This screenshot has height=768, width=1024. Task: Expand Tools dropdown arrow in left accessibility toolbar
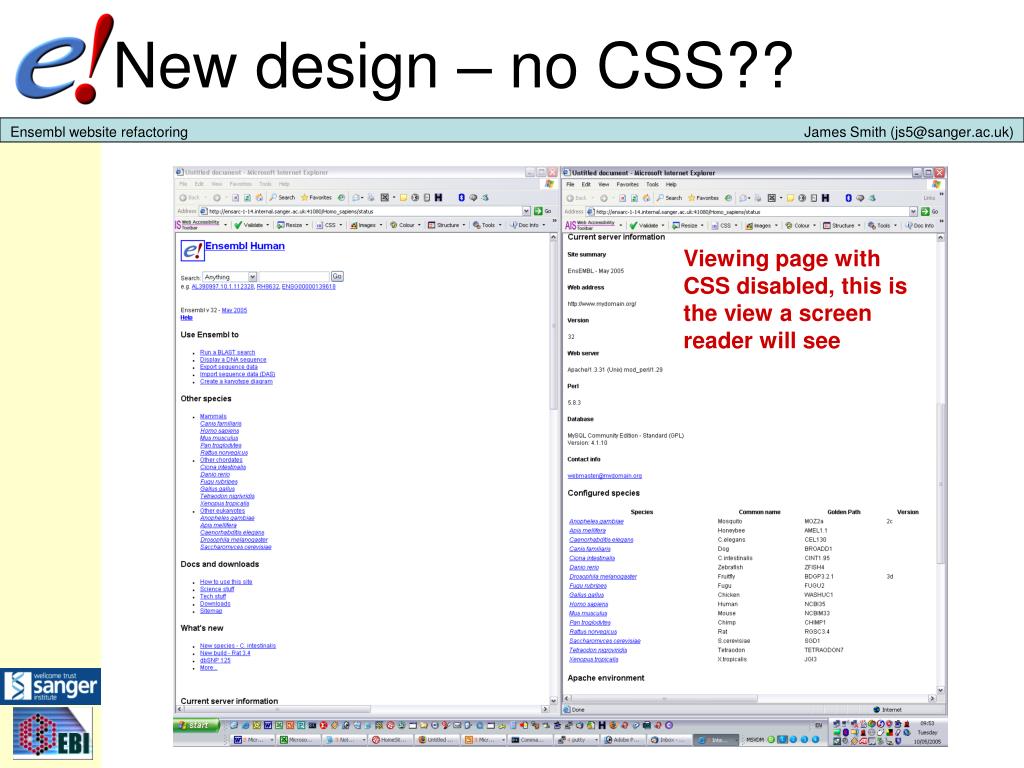(500, 225)
